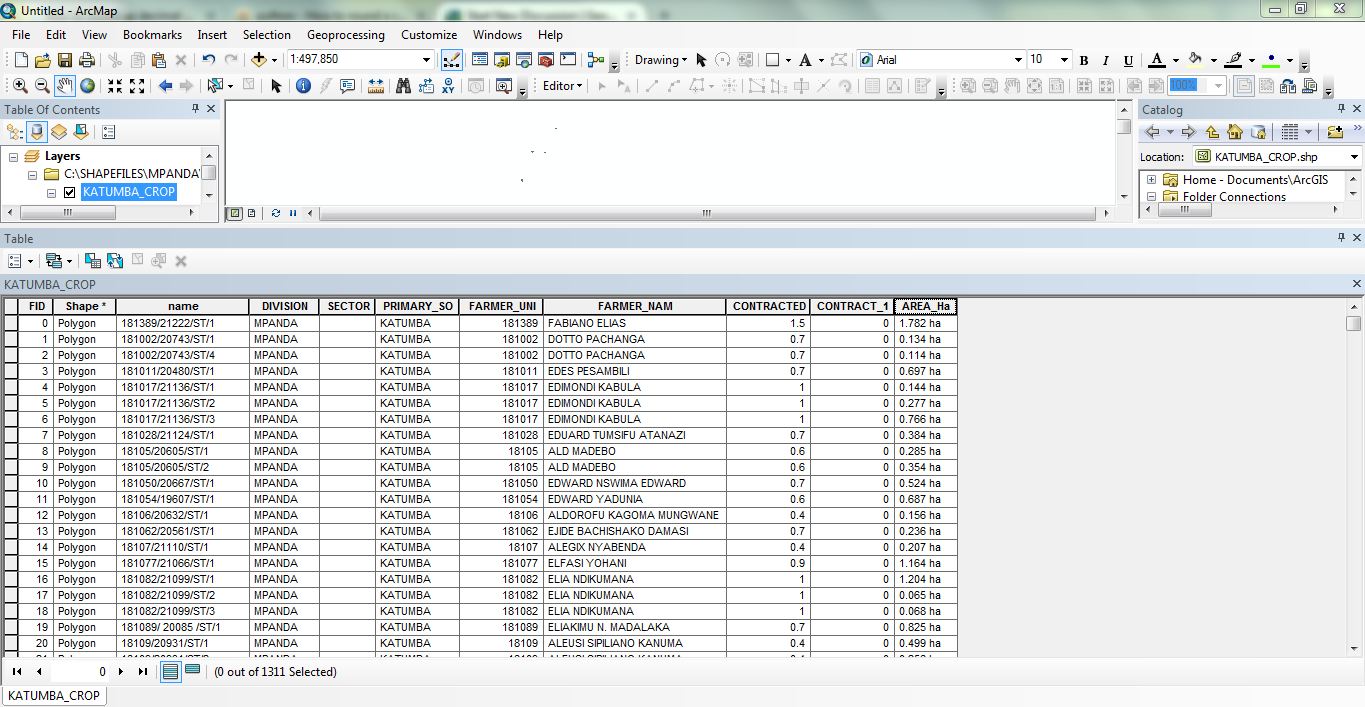Viewport: 1365px width, 707px height.
Task: Show selected records view button
Action: click(193, 671)
